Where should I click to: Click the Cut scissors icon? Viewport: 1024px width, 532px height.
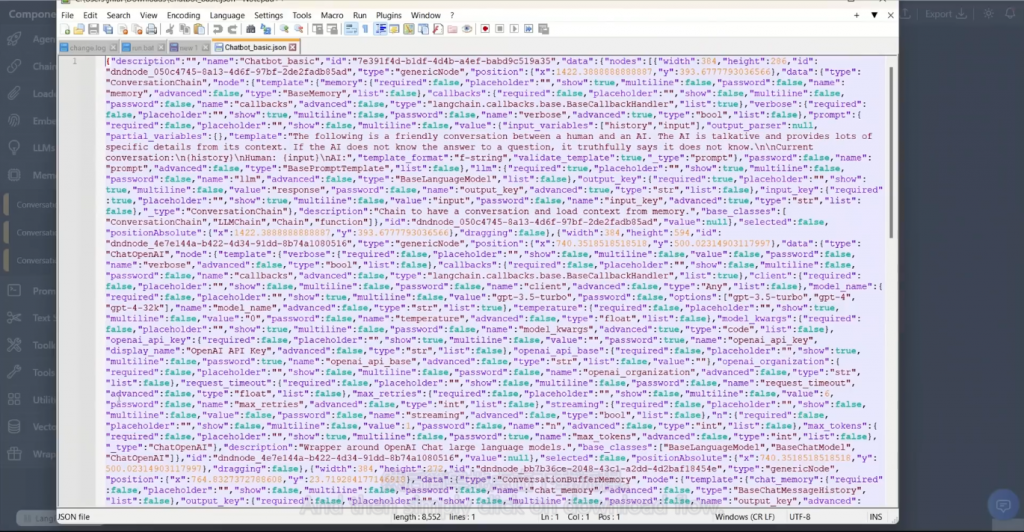pos(170,29)
